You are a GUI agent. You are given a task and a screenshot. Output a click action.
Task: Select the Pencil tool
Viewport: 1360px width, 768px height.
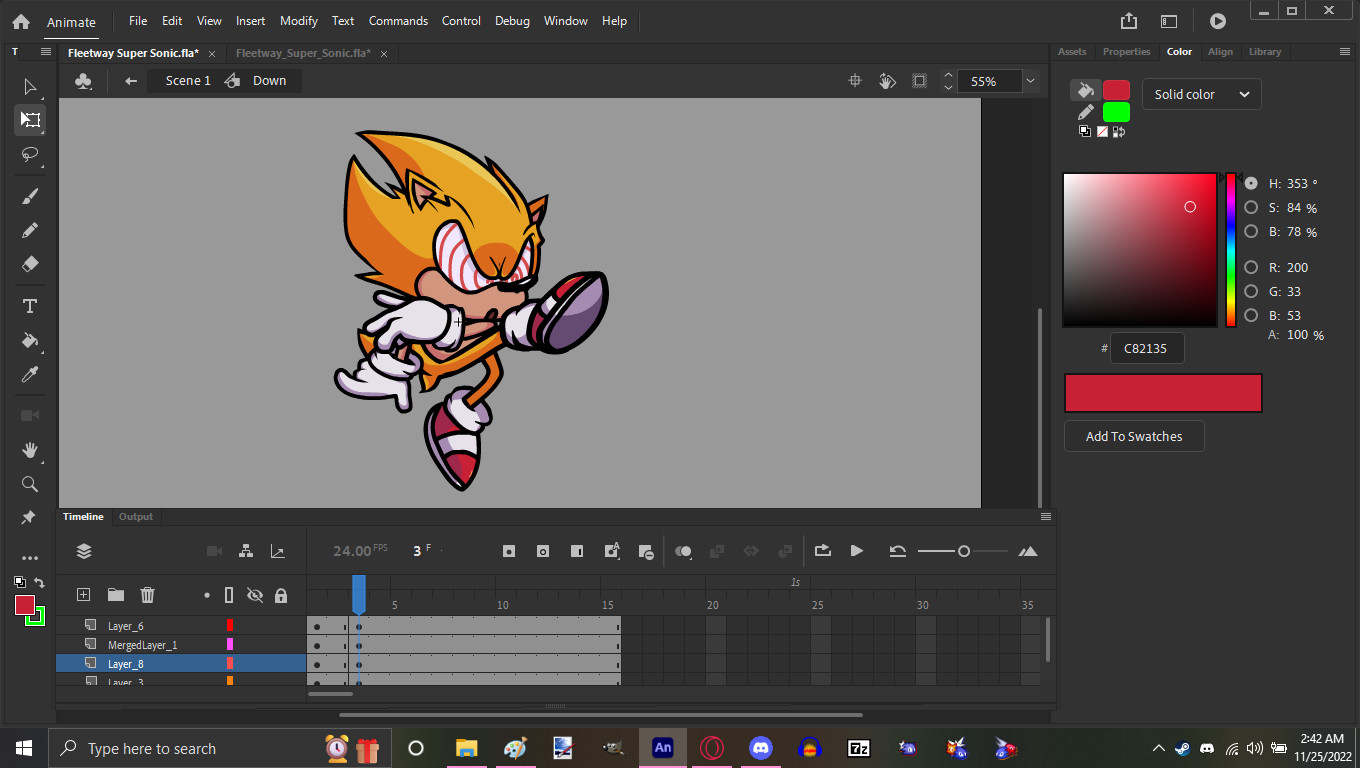(x=30, y=230)
